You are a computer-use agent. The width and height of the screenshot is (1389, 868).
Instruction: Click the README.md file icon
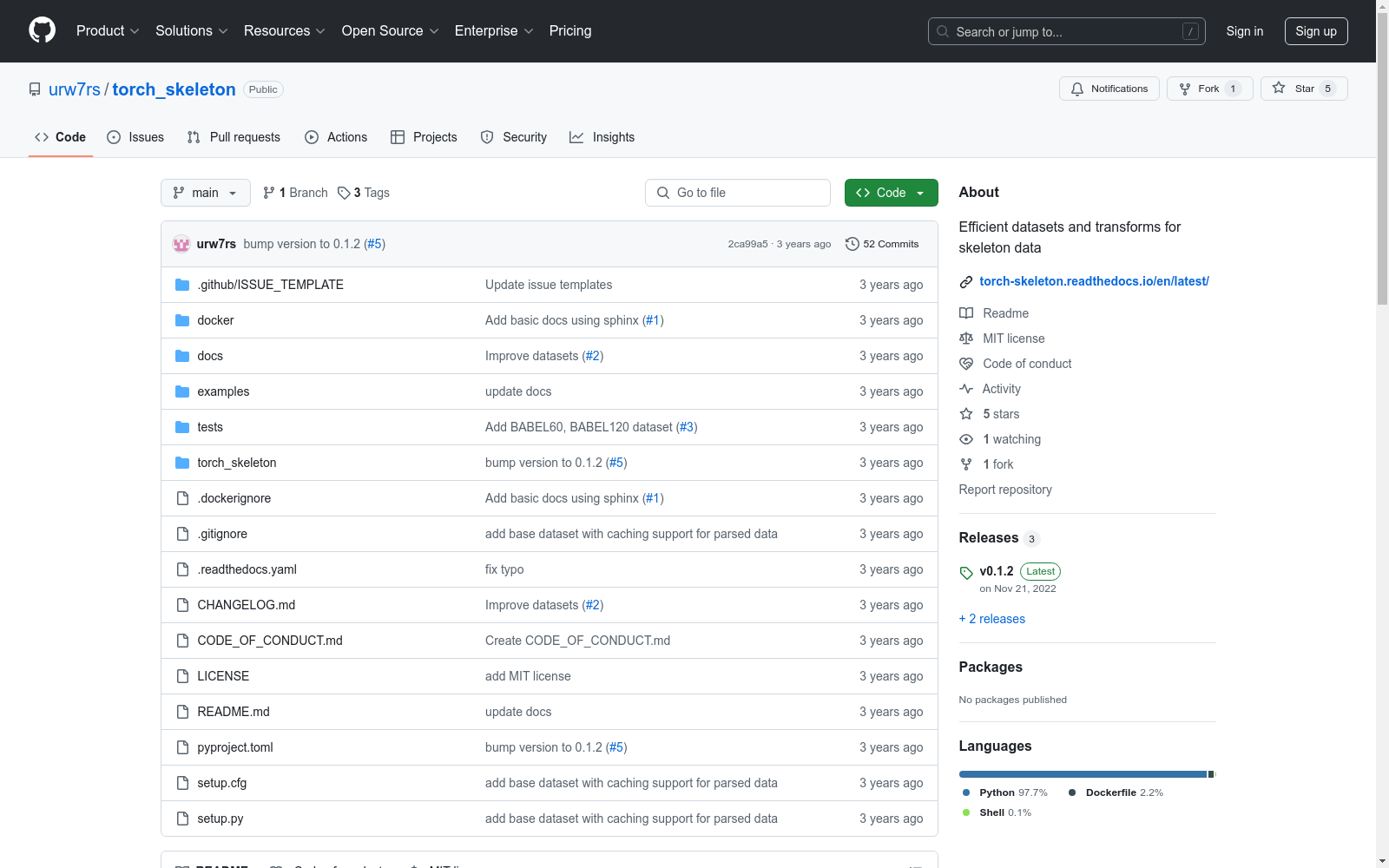[182, 712]
